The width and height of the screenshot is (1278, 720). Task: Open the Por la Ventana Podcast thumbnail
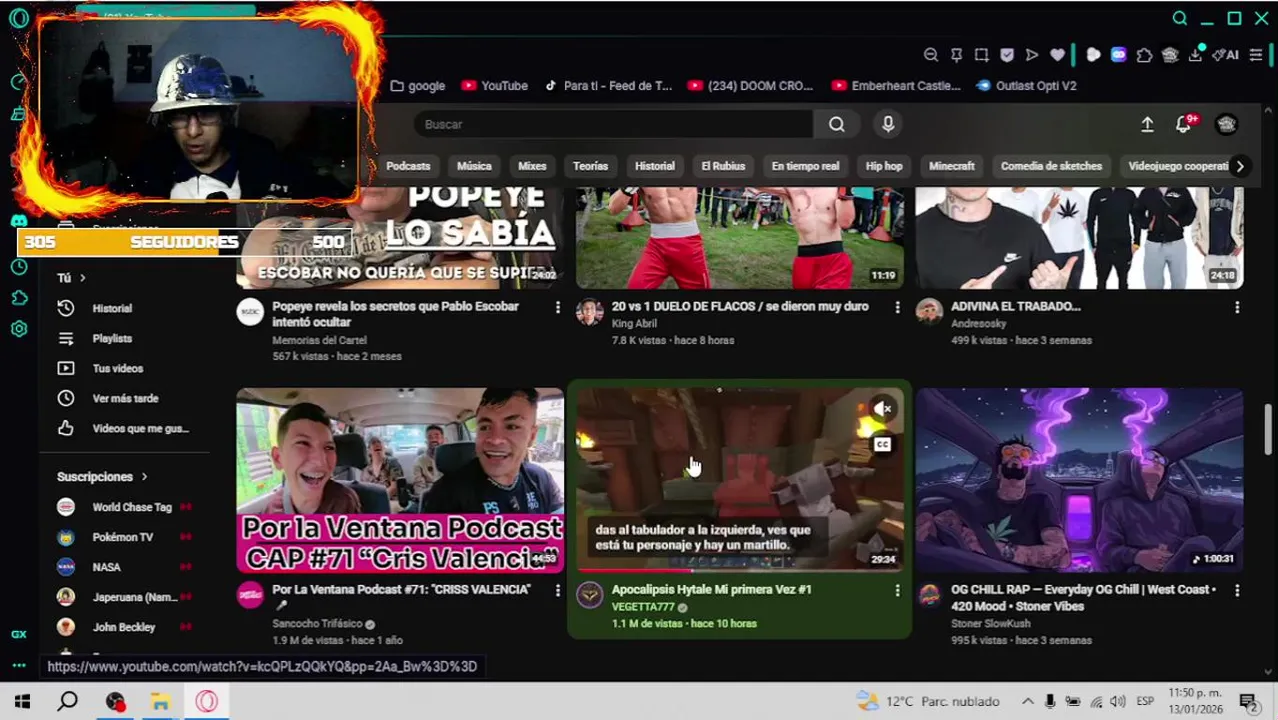[400, 480]
